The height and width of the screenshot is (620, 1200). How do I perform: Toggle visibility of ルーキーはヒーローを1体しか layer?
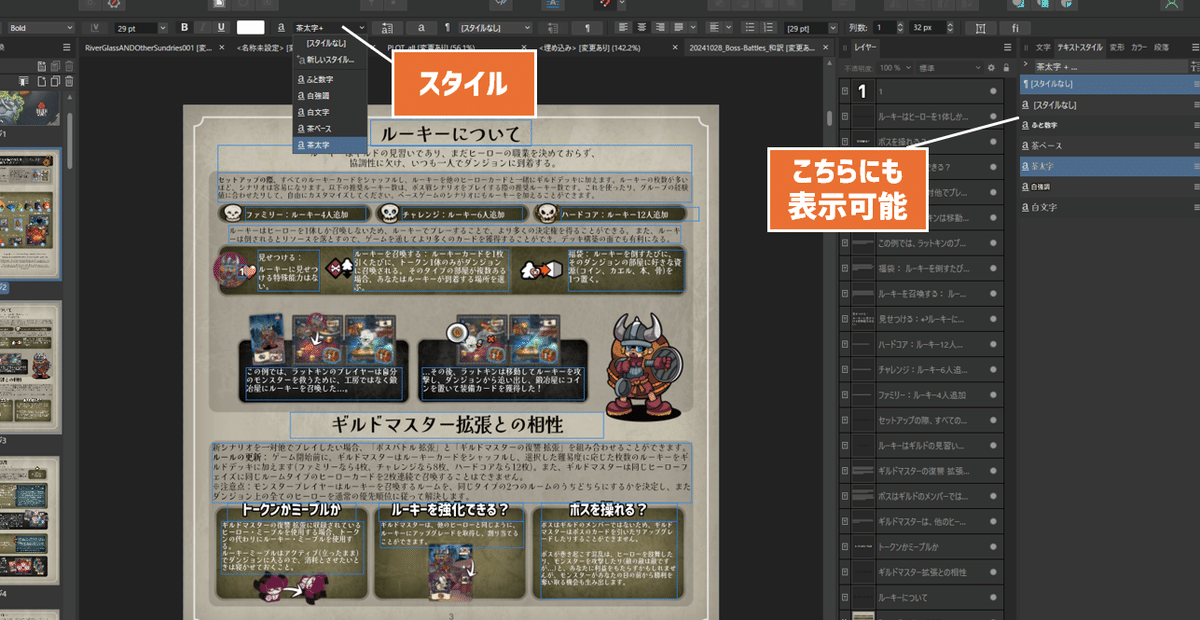pyautogui.click(x=993, y=117)
